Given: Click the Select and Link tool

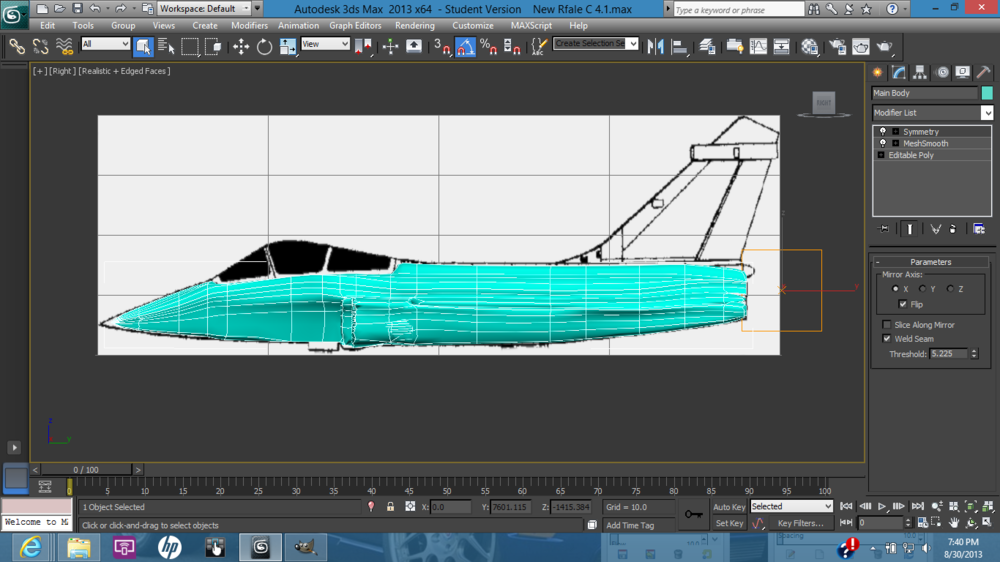Looking at the screenshot, I should (x=17, y=46).
